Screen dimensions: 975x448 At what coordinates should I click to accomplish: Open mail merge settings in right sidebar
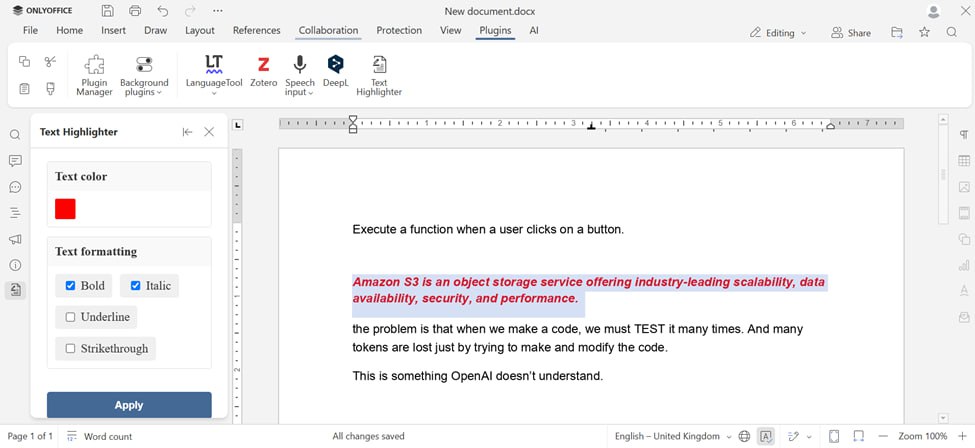click(964, 317)
